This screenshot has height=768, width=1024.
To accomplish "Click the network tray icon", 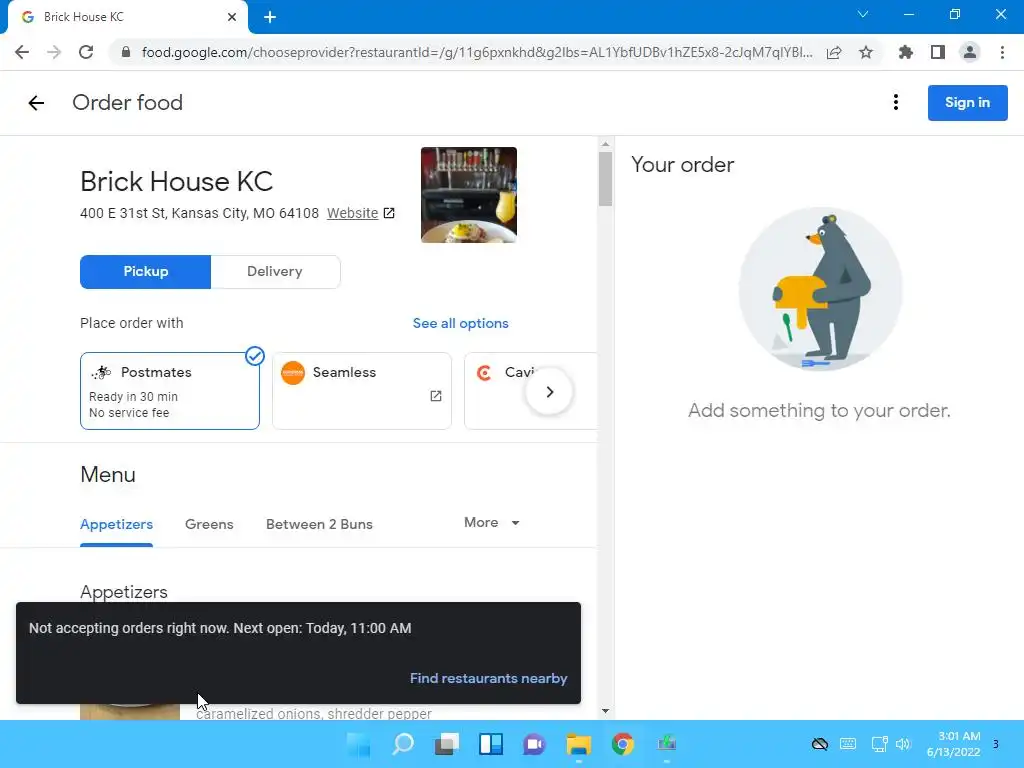I will tap(879, 744).
